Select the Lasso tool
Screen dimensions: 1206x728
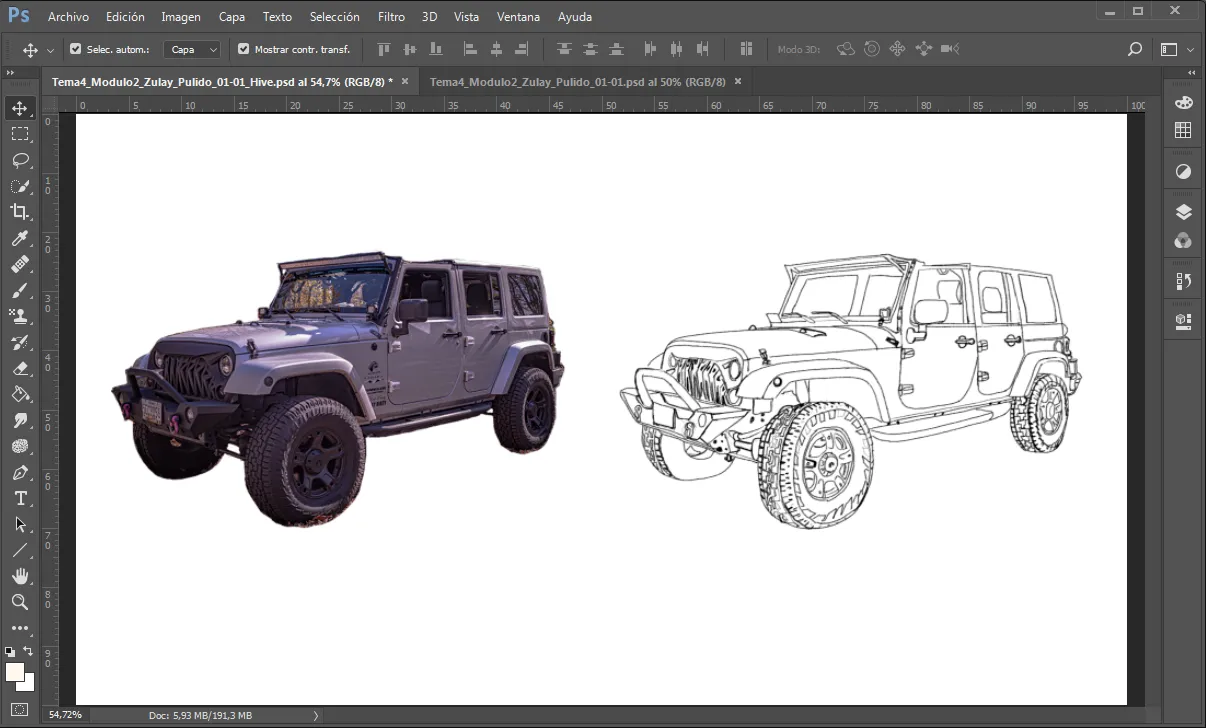point(20,160)
